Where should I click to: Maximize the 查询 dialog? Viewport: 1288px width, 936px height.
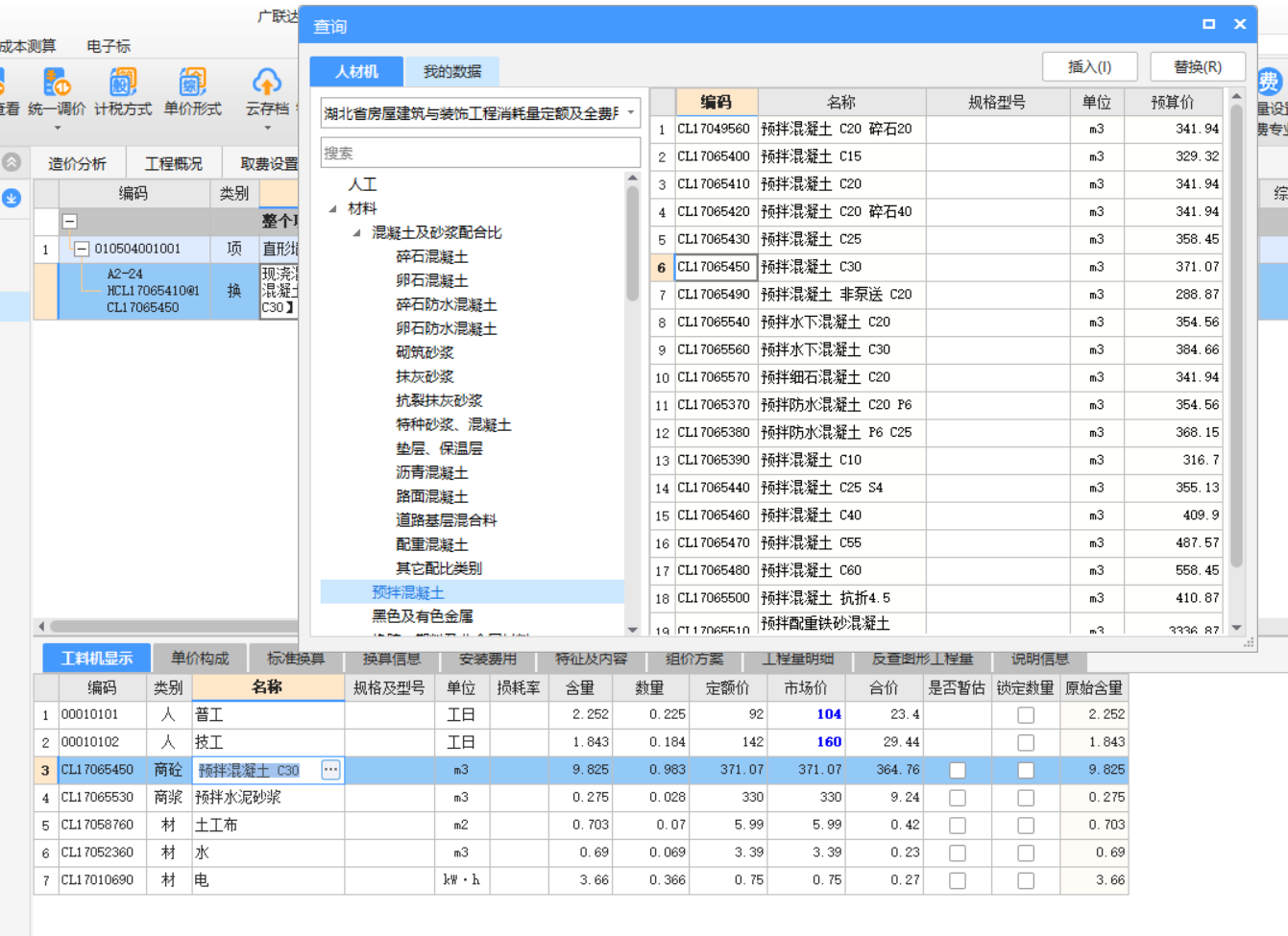pyautogui.click(x=1209, y=24)
